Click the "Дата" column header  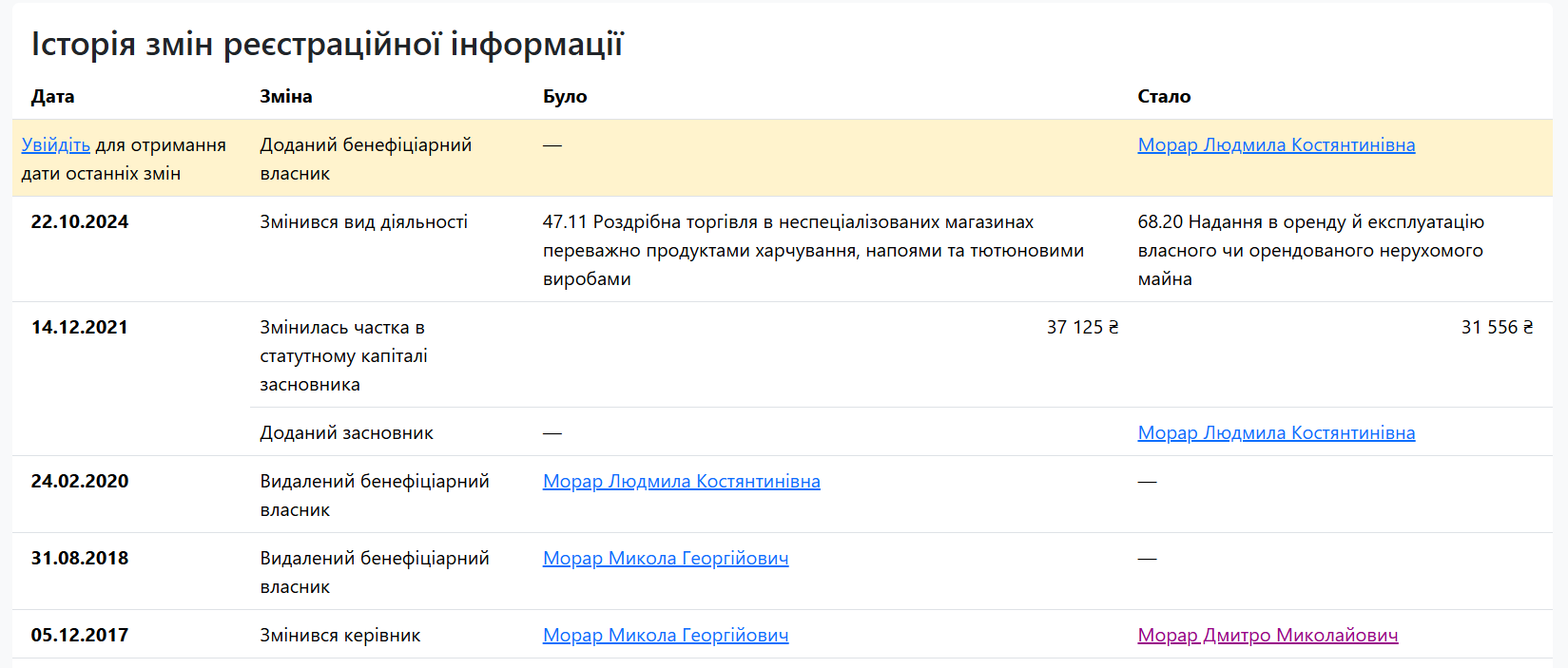52,97
